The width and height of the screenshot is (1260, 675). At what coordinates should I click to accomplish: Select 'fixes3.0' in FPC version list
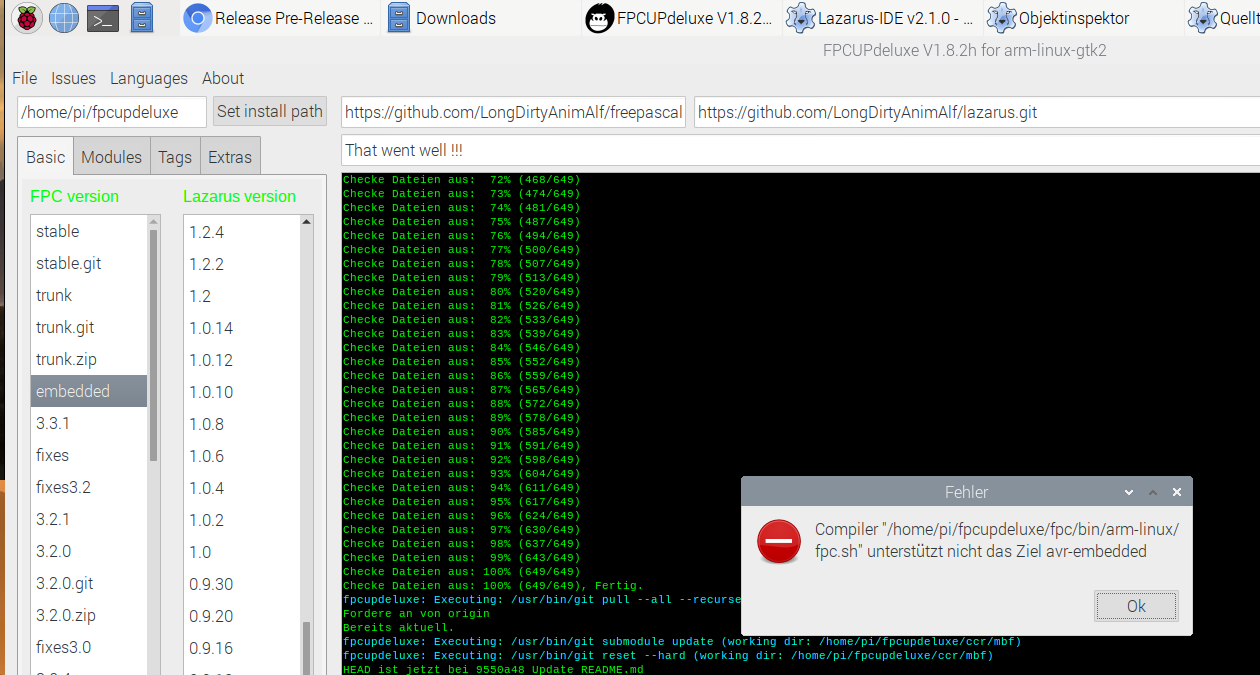[x=89, y=647]
